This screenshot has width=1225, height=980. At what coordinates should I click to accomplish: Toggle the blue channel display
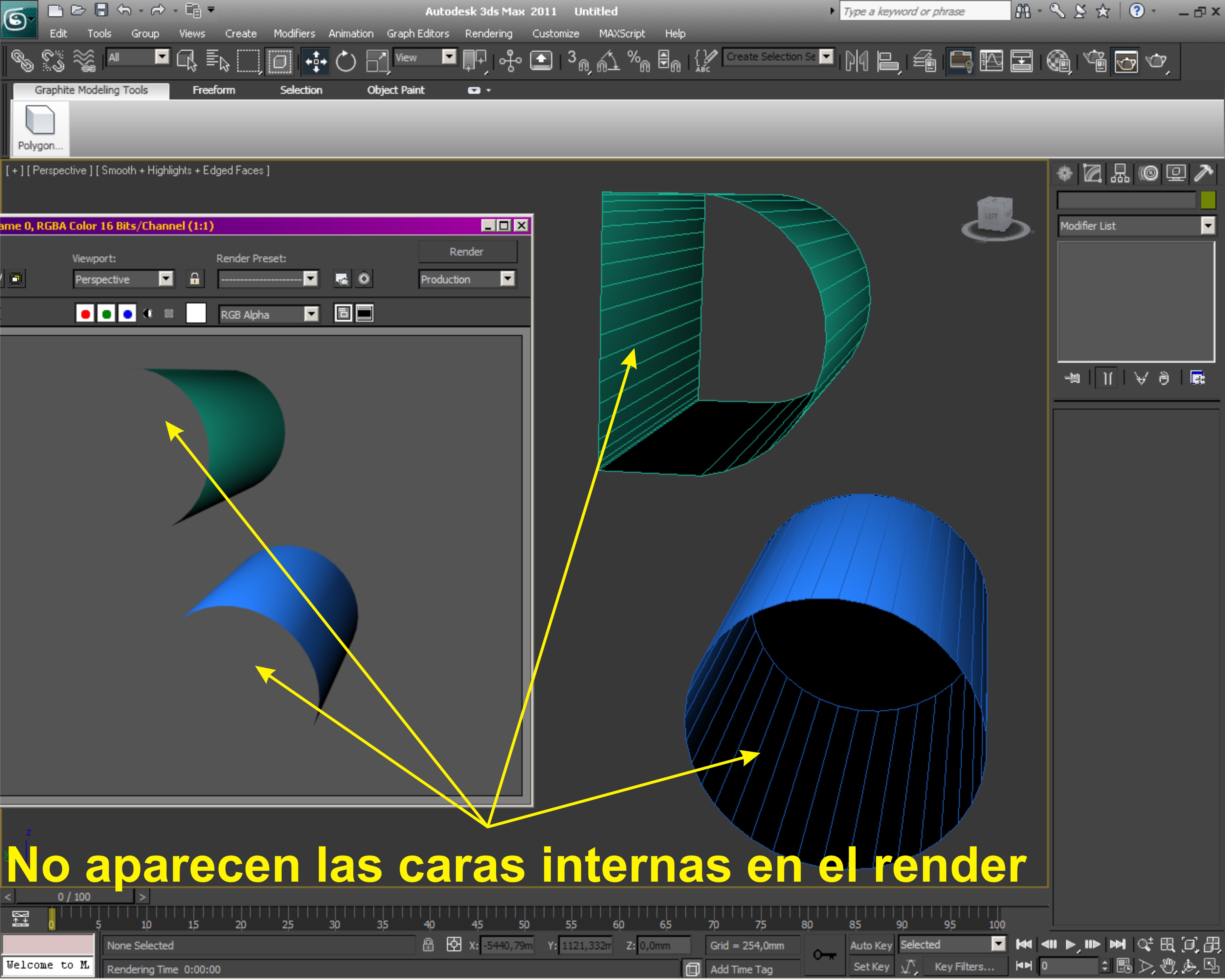click(x=127, y=314)
